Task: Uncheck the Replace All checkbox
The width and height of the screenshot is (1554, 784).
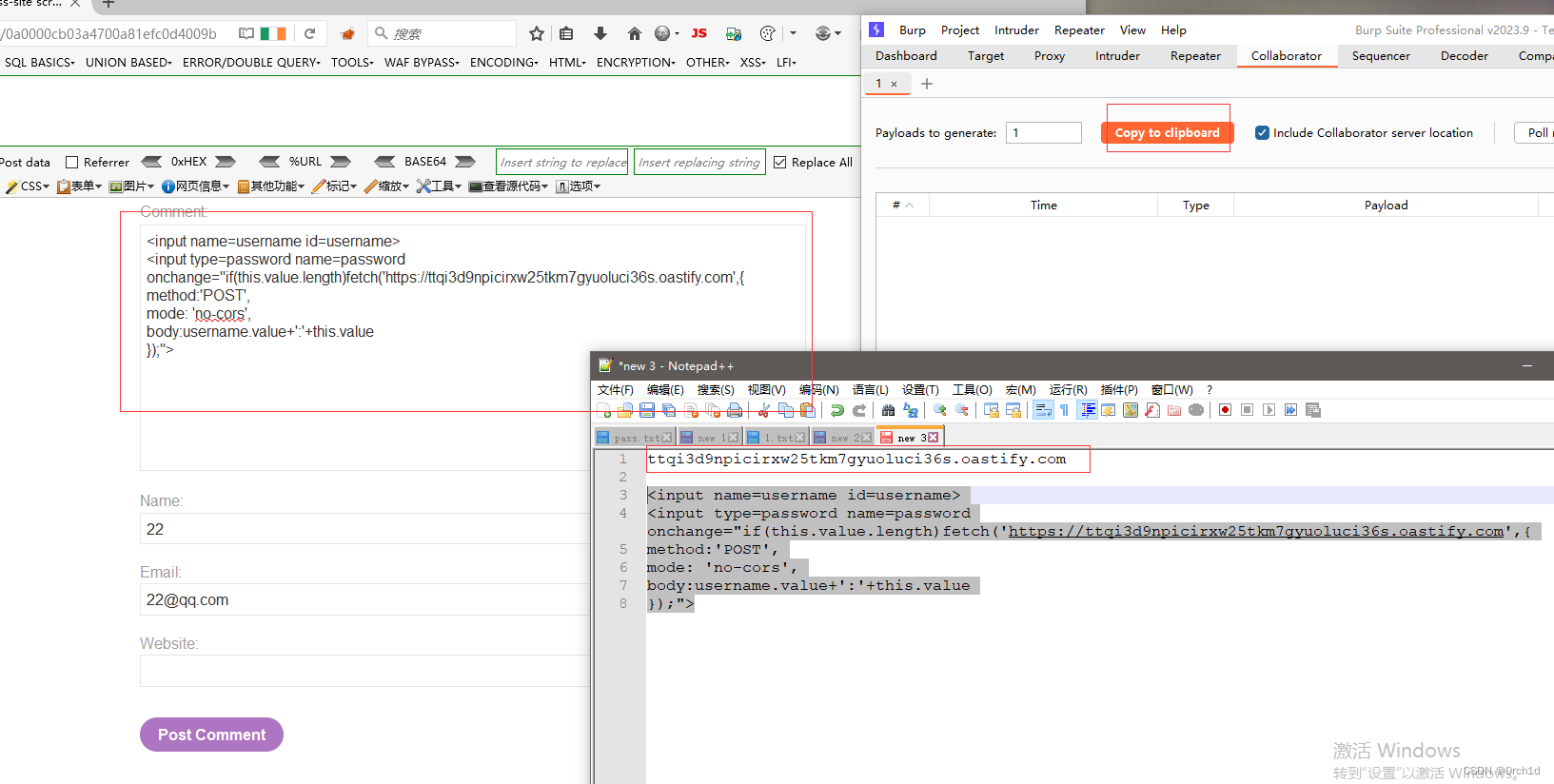Action: pos(780,163)
